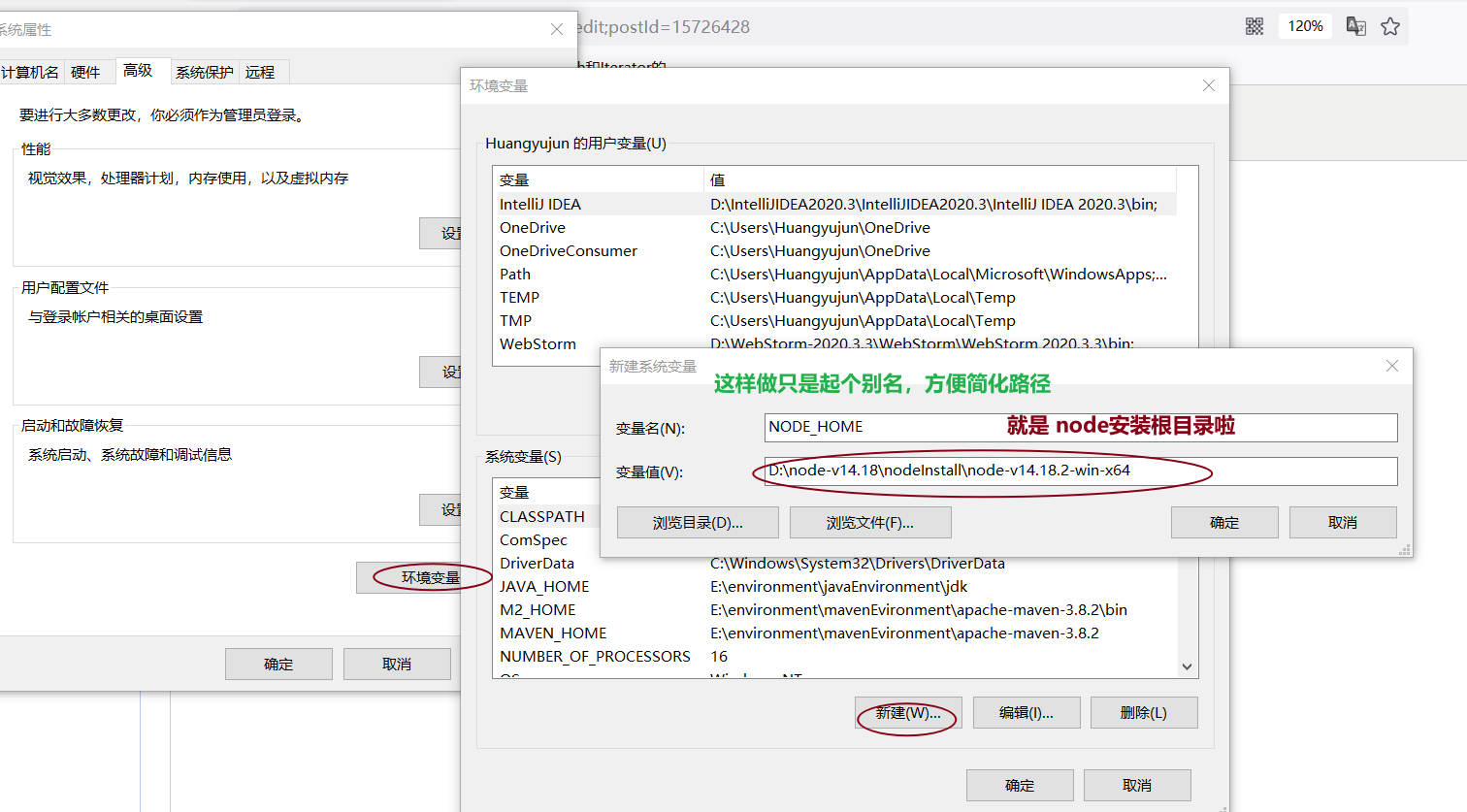Switch to the 硬件 tab
1467x812 pixels.
(87, 71)
